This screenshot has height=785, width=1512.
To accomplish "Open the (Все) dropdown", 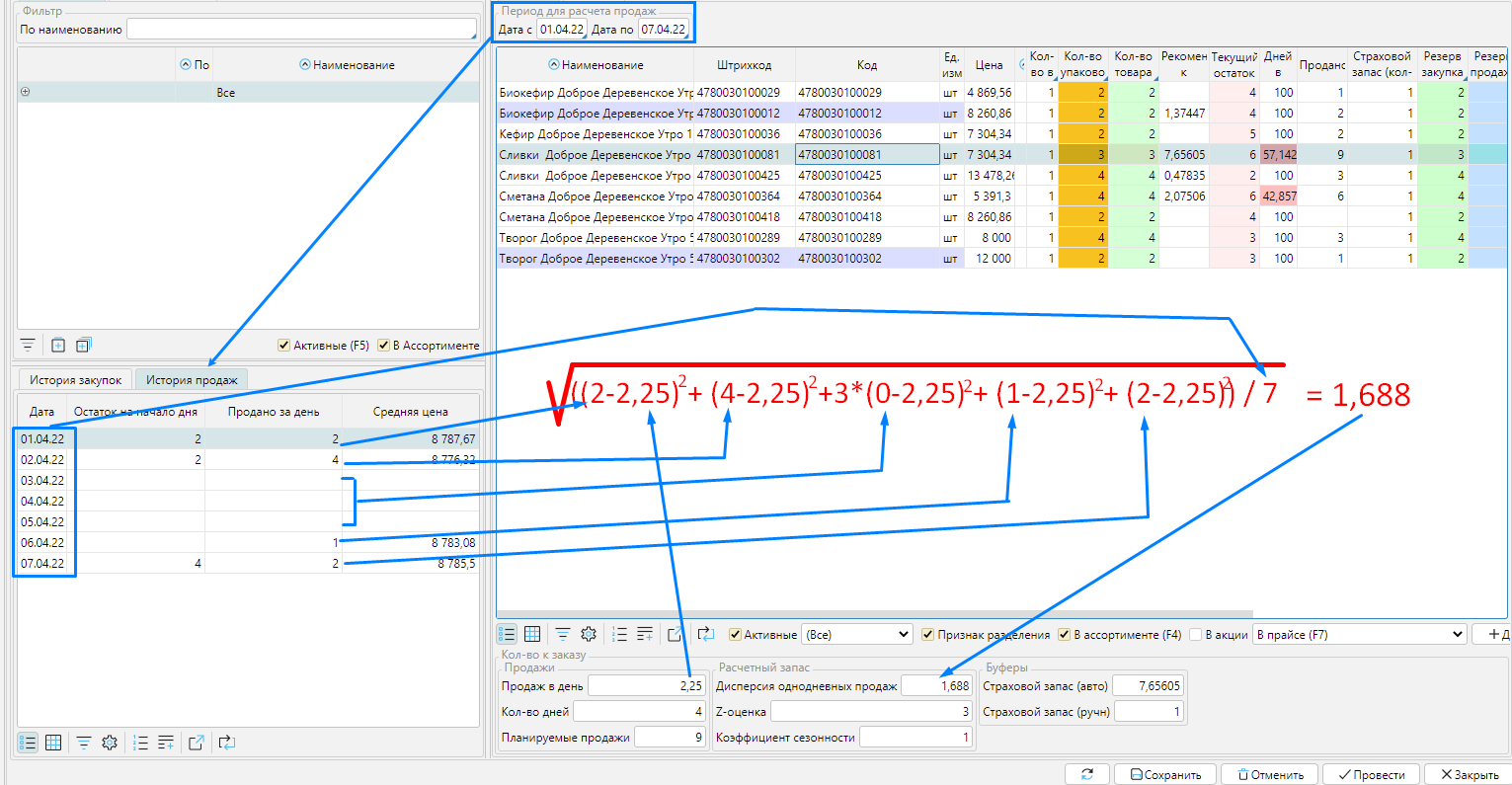I will click(856, 635).
